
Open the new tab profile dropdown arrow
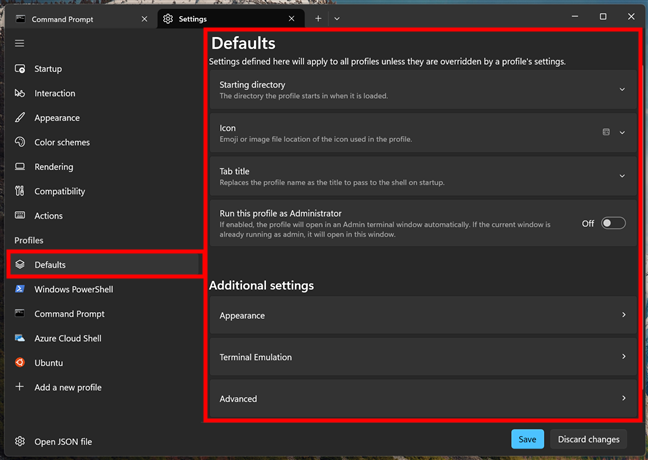337,19
